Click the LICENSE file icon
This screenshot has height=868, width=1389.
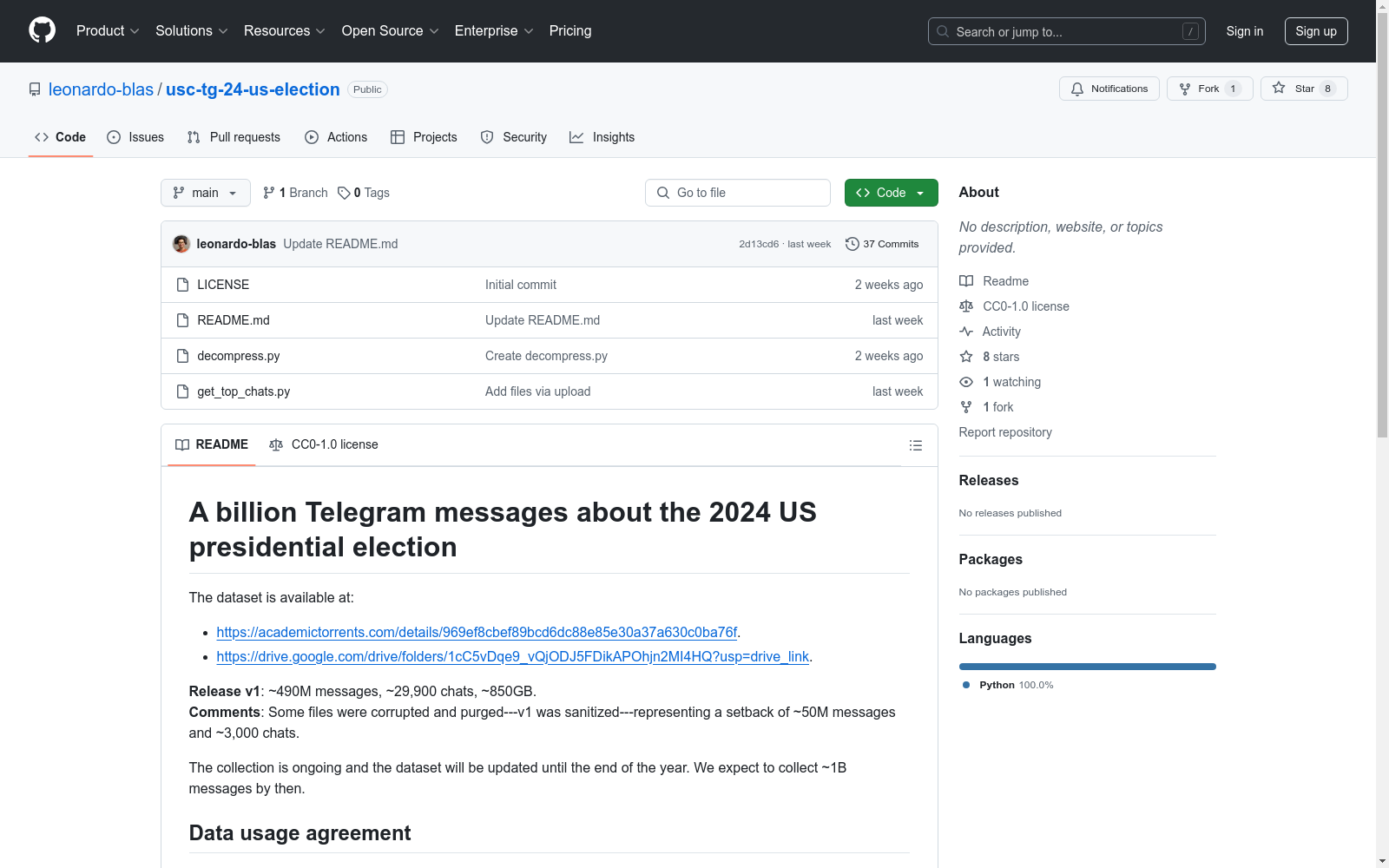click(x=182, y=285)
